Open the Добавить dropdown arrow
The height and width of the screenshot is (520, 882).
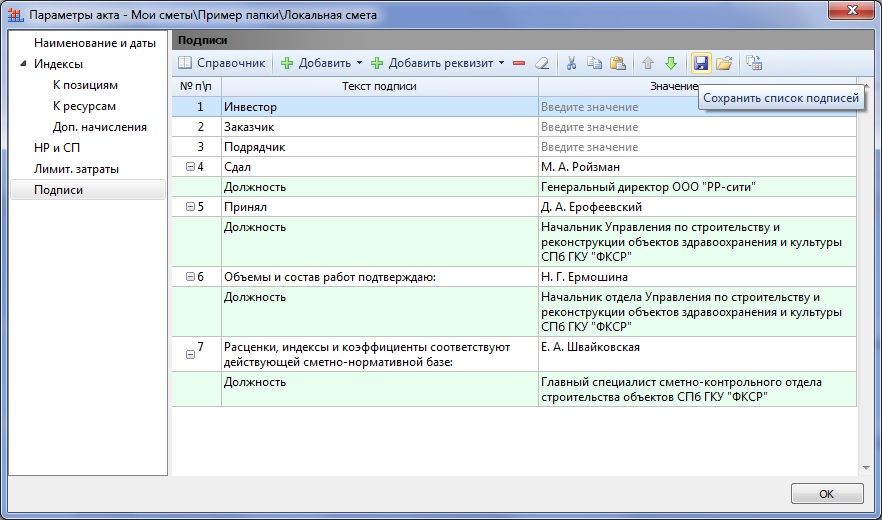[x=359, y=63]
